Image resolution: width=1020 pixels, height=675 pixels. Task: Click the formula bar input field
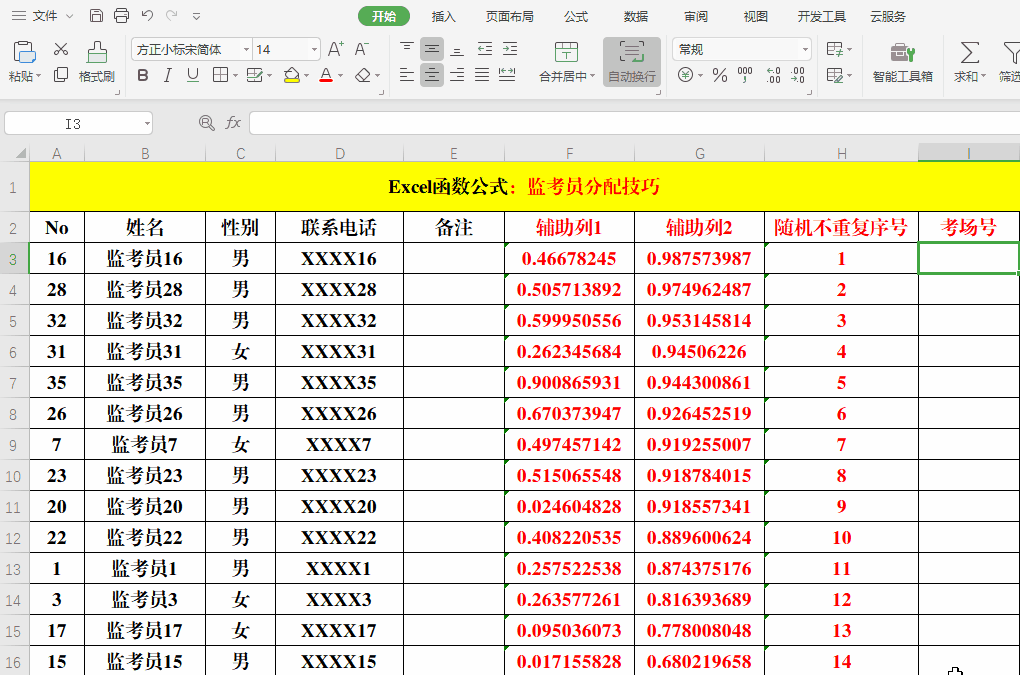coord(630,123)
